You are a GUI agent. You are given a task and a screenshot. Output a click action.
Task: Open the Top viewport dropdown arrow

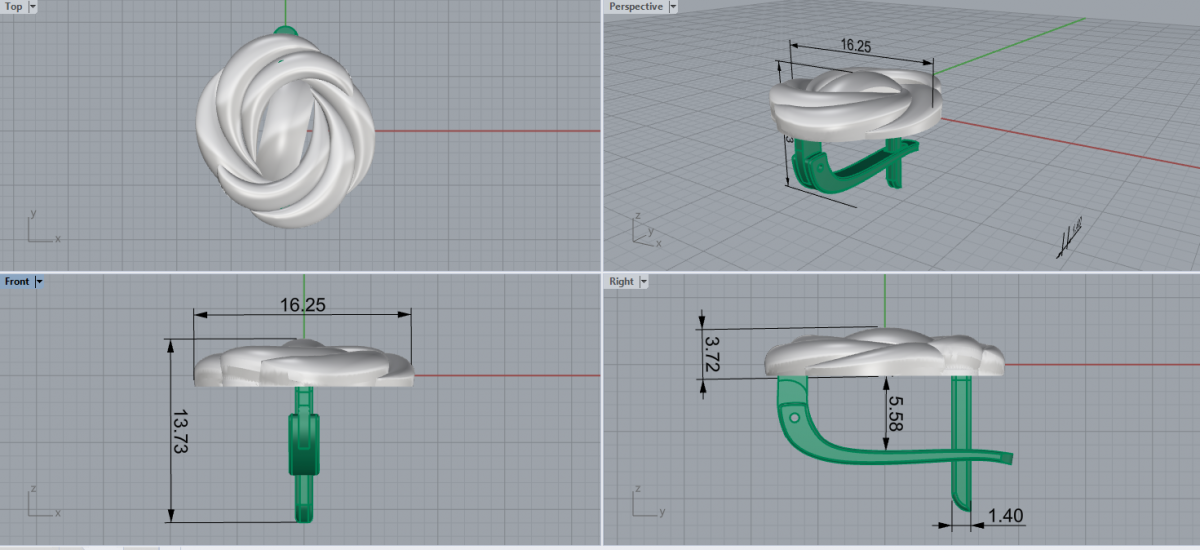click(x=33, y=7)
